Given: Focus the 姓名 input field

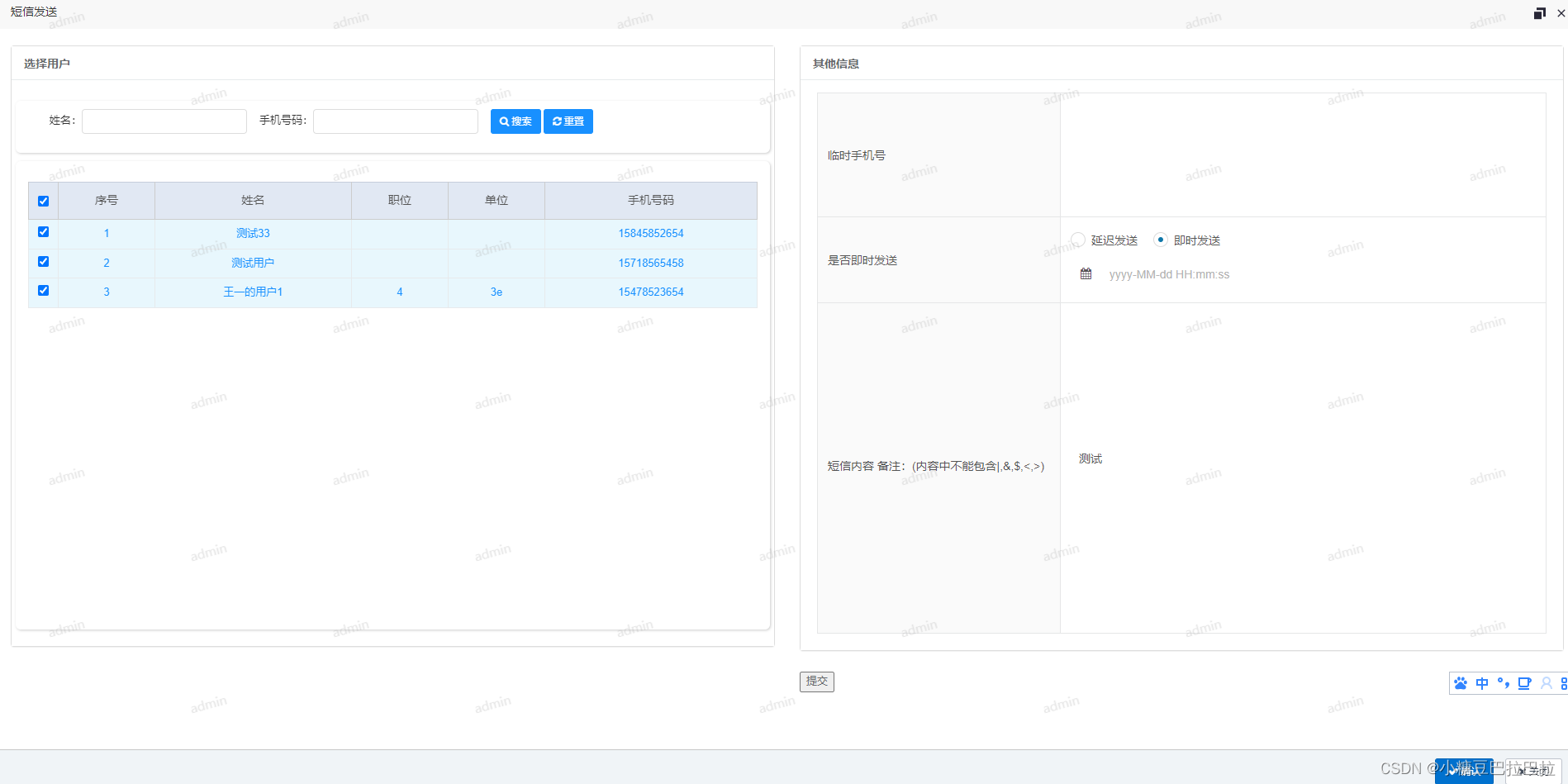Looking at the screenshot, I should point(164,121).
